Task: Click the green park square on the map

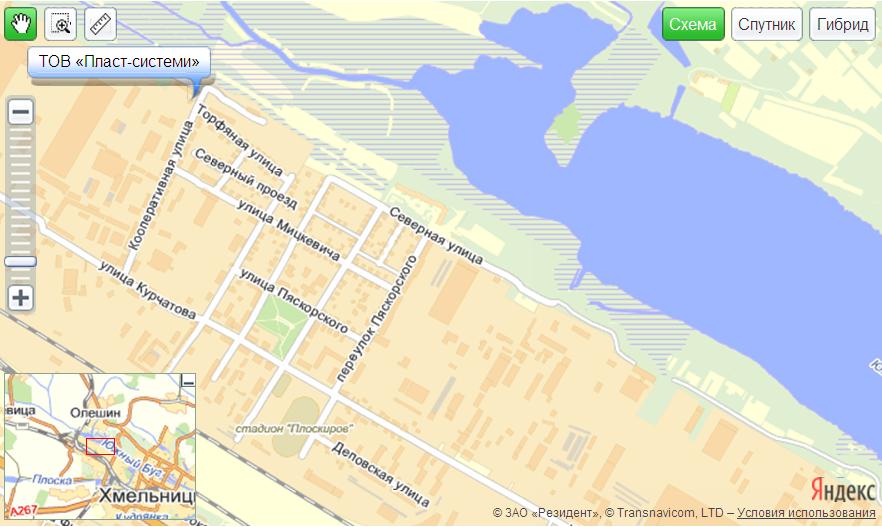Action: pyautogui.click(x=282, y=325)
